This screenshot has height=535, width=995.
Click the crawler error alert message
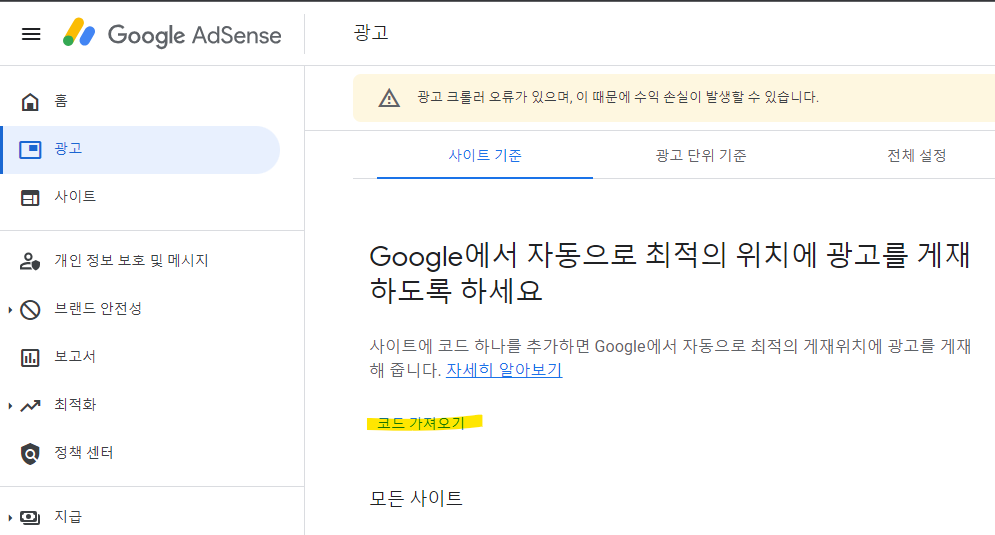(617, 97)
